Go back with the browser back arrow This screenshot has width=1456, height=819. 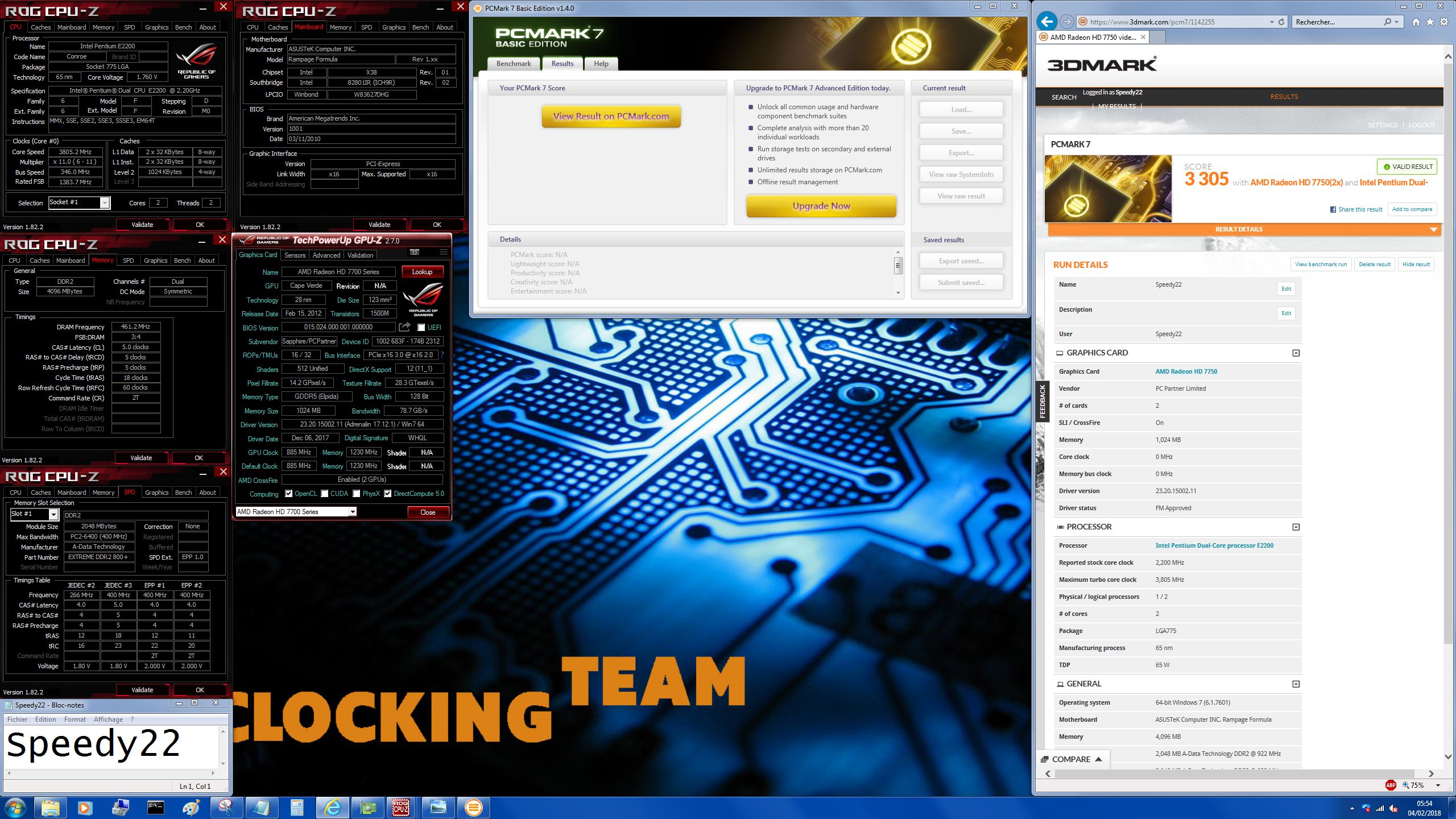pyautogui.click(x=1046, y=22)
